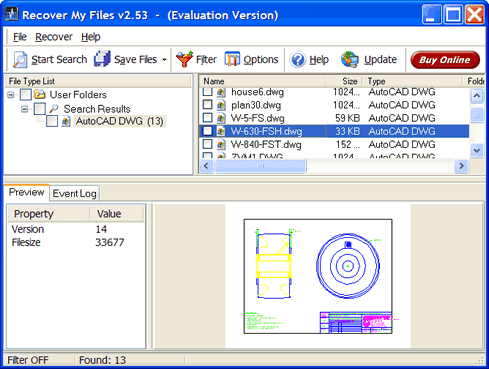Click the User Folders folder icon
The width and height of the screenshot is (489, 369).
point(40,94)
